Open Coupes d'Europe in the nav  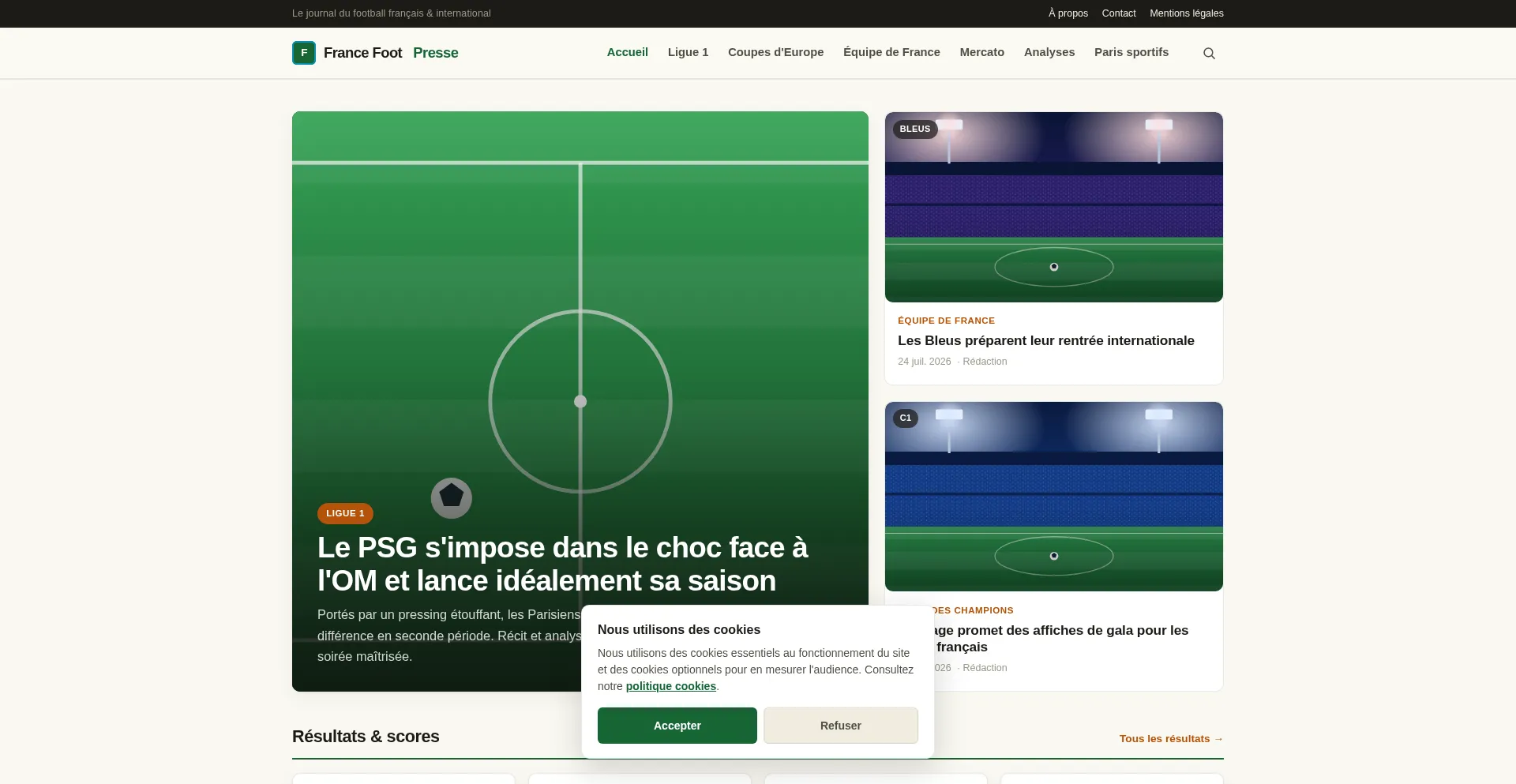(775, 52)
